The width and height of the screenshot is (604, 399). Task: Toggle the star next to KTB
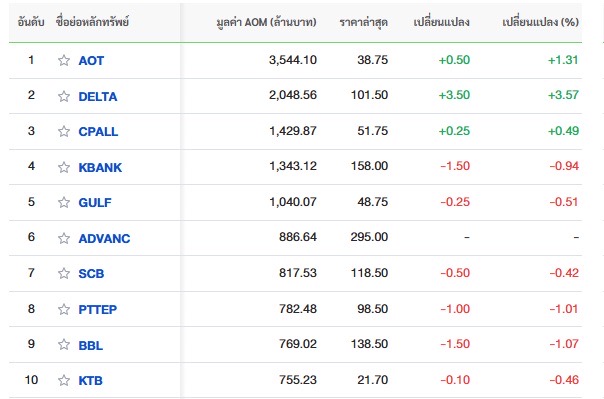click(x=64, y=381)
